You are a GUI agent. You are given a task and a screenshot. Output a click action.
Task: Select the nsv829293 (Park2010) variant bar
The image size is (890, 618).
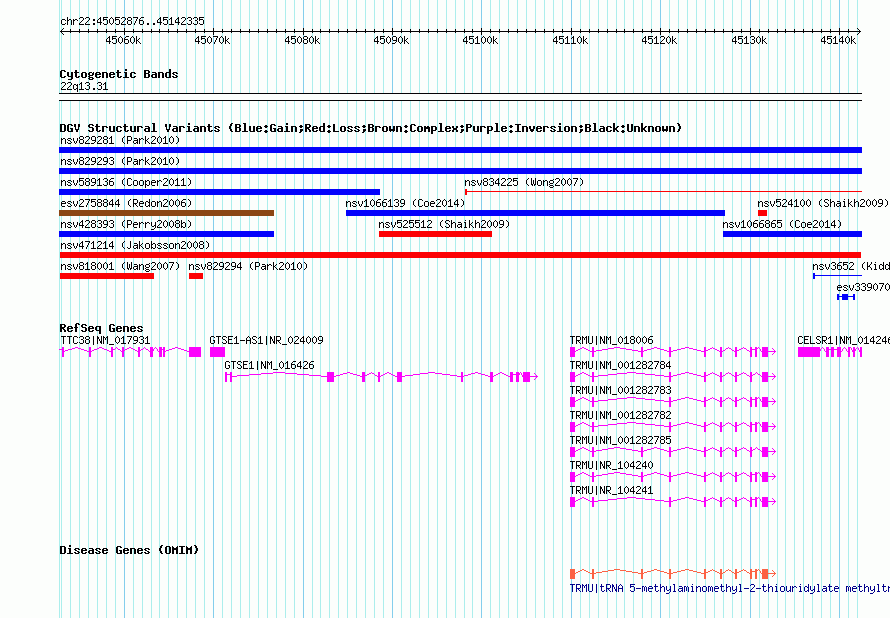[460, 171]
